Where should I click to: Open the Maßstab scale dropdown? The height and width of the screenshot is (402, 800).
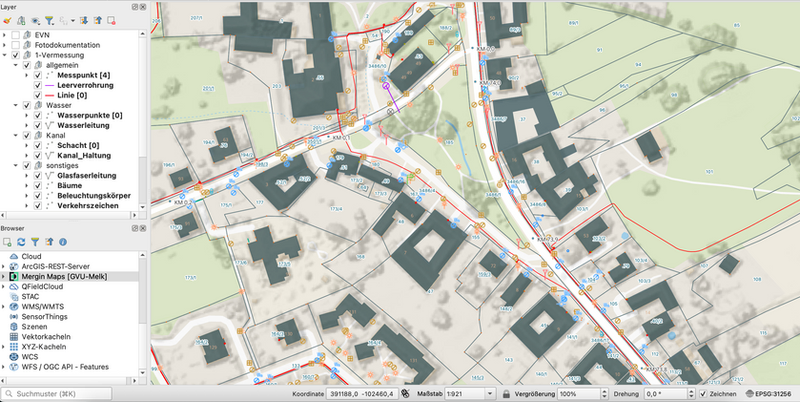coord(490,394)
